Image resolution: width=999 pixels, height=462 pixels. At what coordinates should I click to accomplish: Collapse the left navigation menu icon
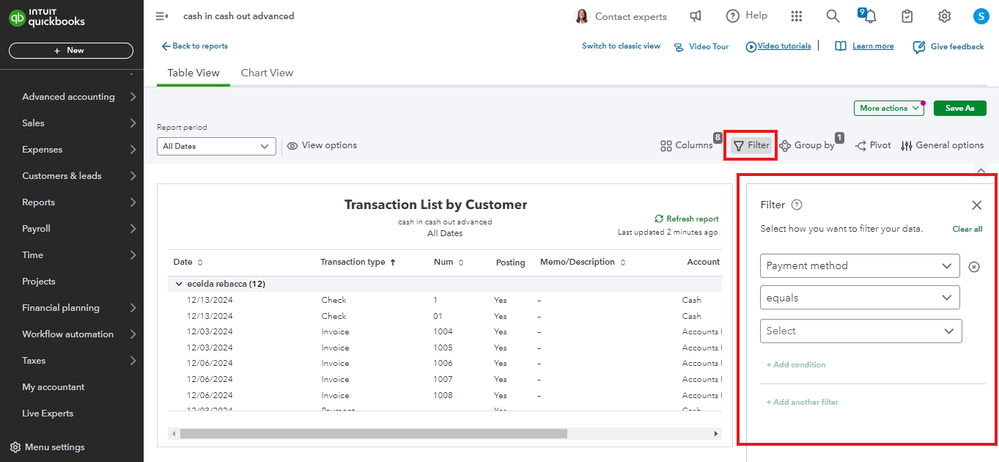tap(162, 16)
